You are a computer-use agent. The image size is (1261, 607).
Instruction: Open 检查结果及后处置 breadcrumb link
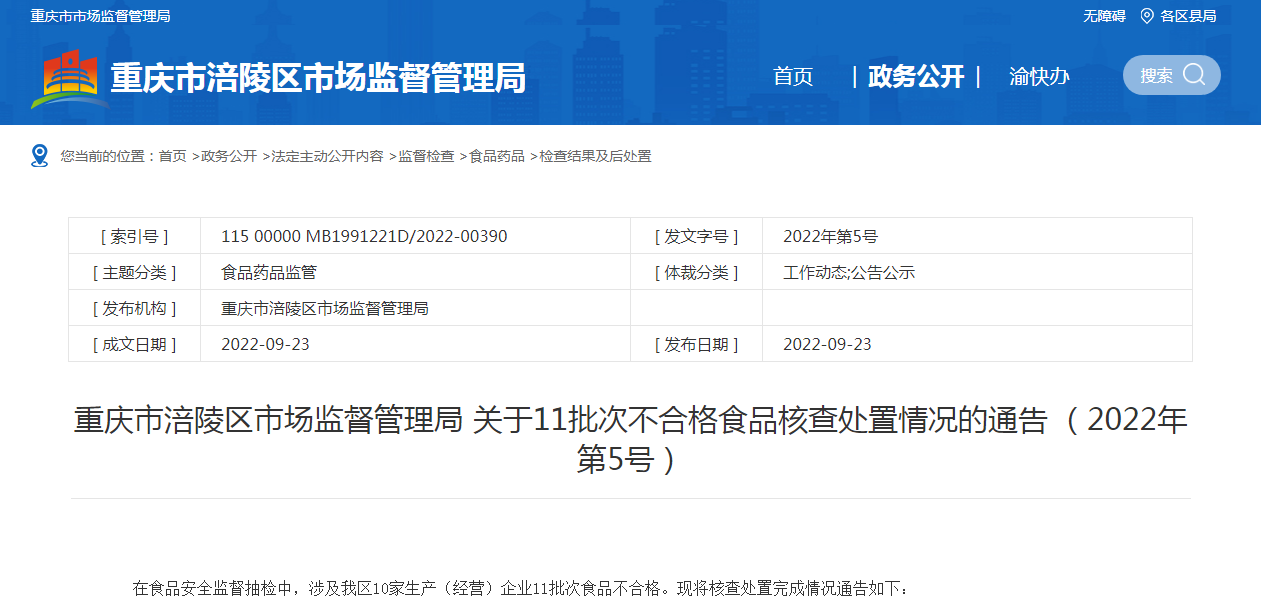595,156
